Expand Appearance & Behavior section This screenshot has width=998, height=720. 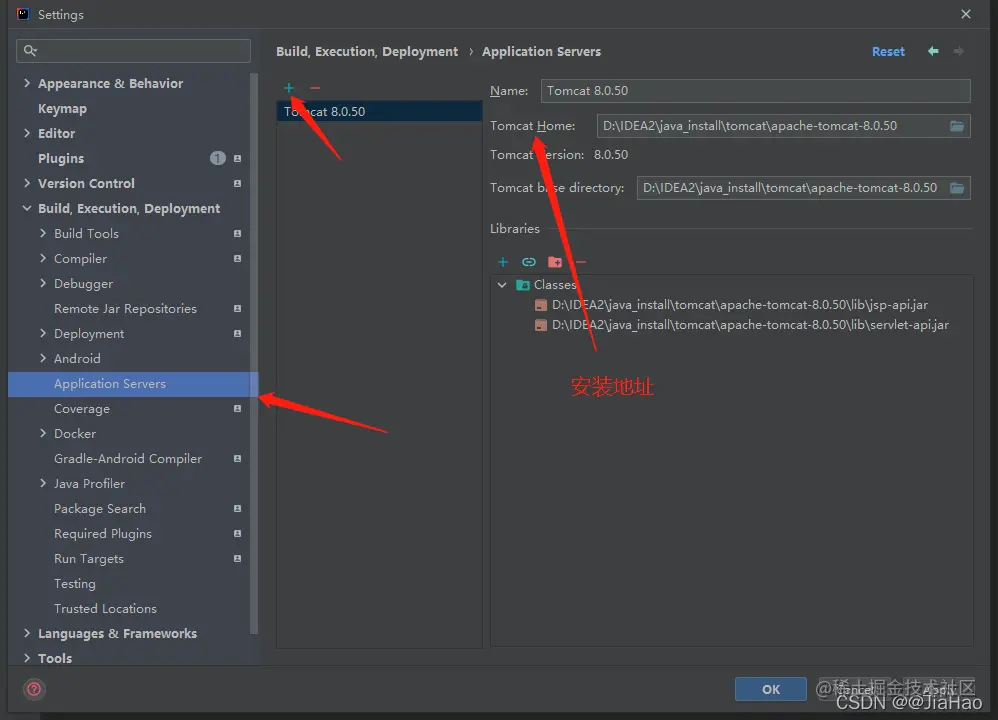(27, 83)
